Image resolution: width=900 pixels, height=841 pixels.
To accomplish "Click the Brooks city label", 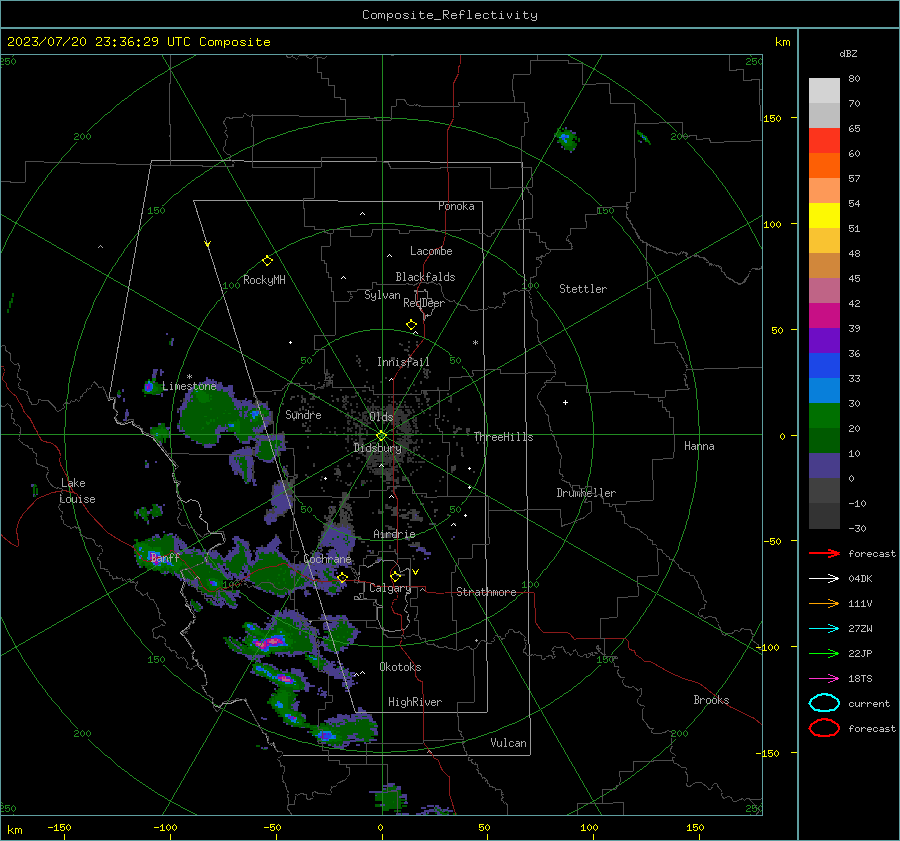I will click(x=711, y=700).
